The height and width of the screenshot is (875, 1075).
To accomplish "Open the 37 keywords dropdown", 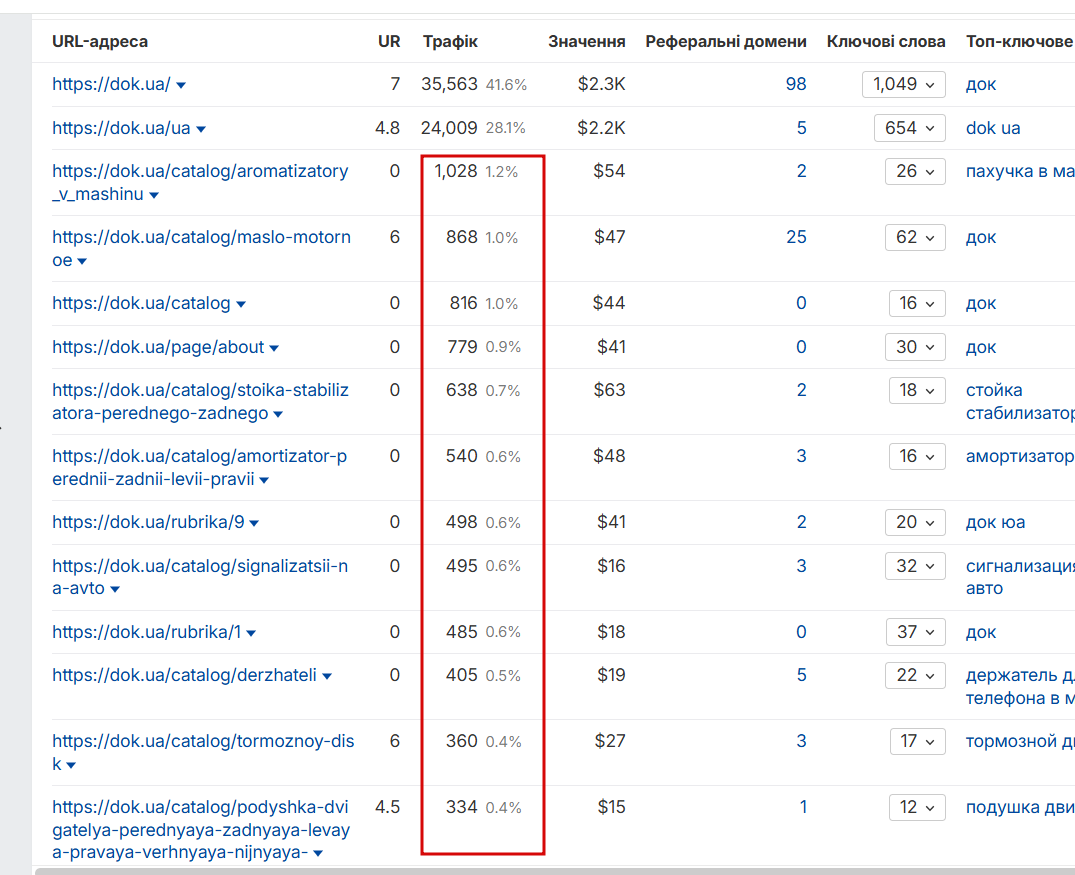I will pyautogui.click(x=915, y=632).
